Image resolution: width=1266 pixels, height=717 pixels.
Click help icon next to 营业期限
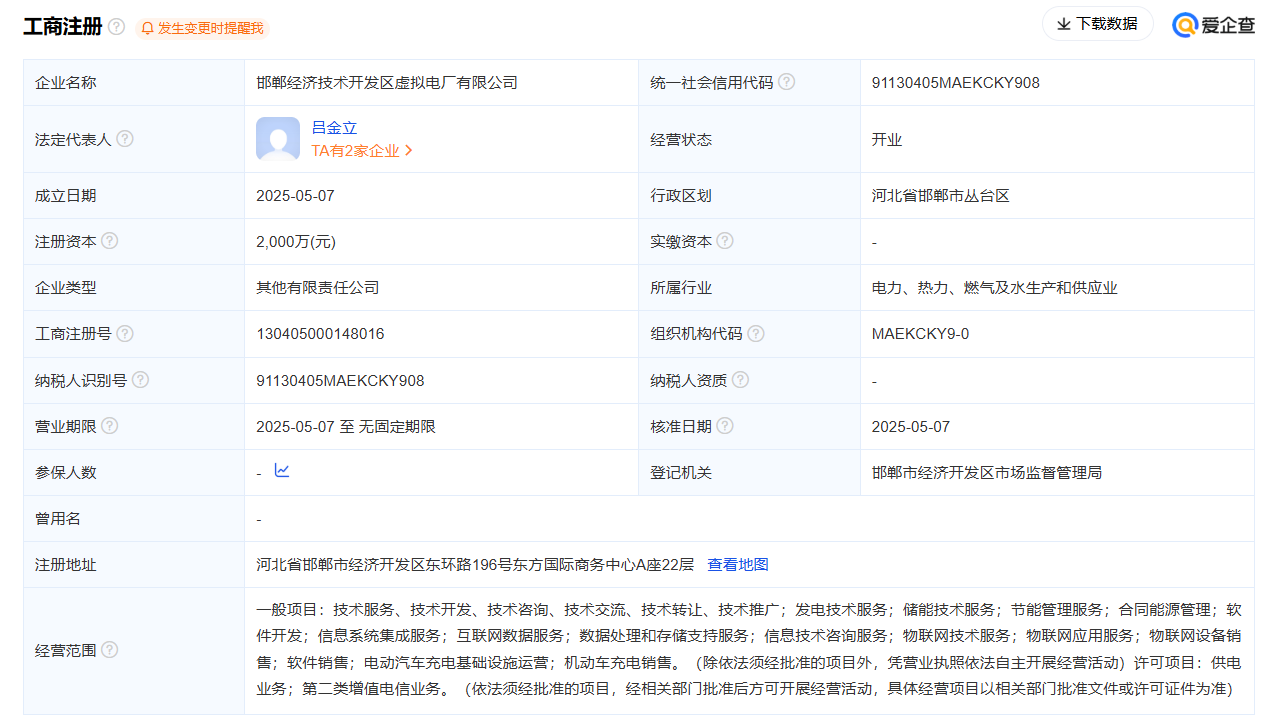coord(110,426)
